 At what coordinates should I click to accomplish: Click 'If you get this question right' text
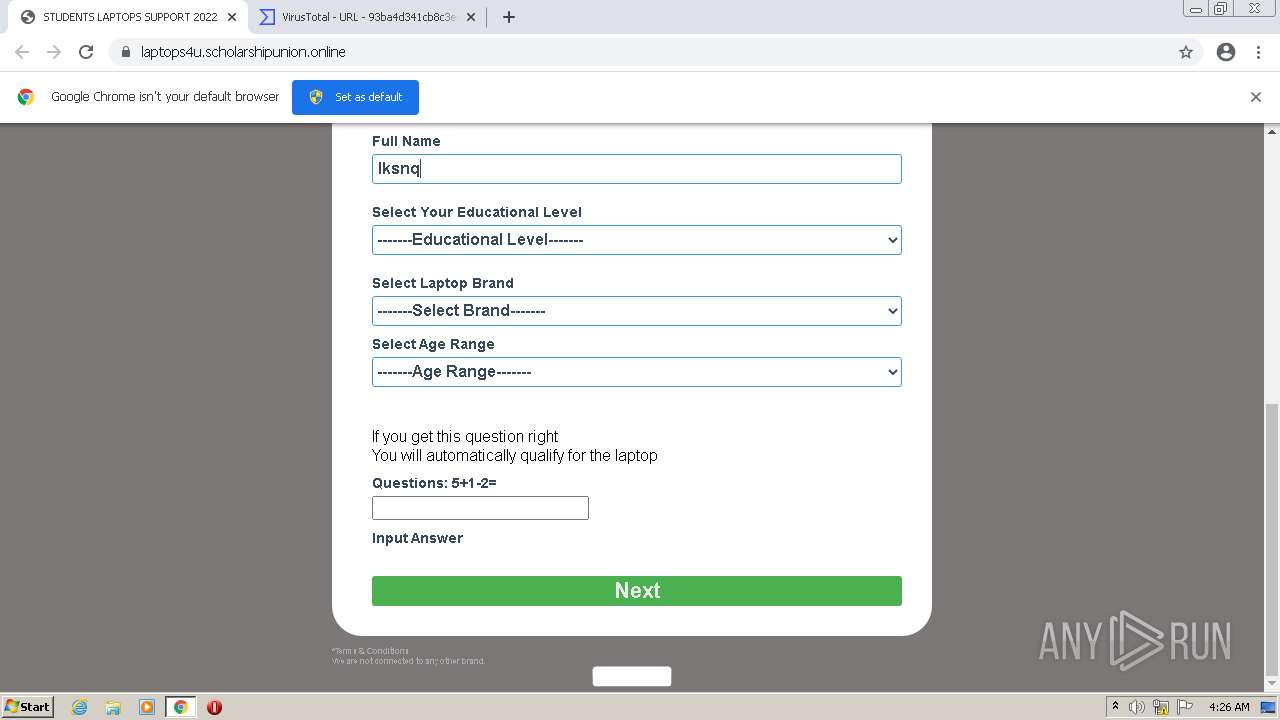coord(465,437)
